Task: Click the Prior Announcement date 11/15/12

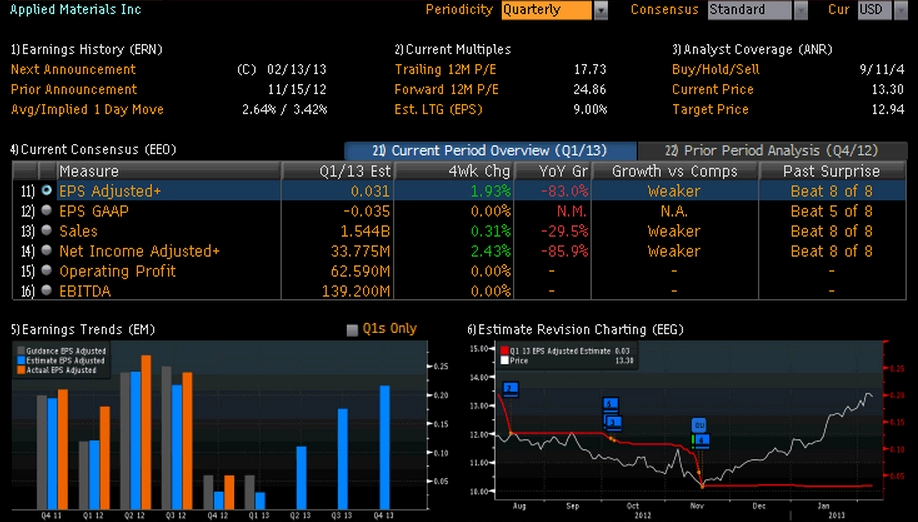Action: pyautogui.click(x=297, y=90)
